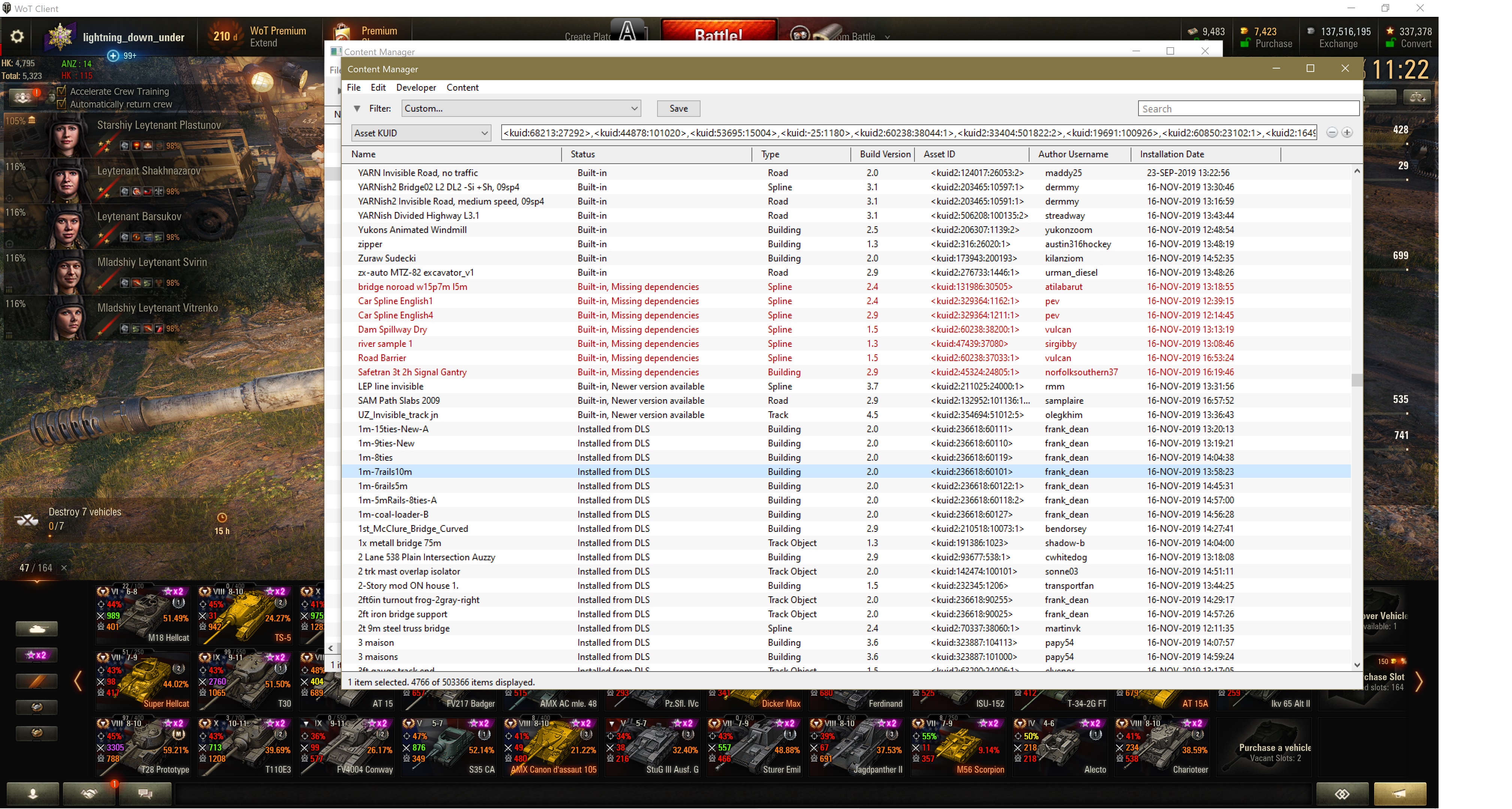Select the Dam Spillway Dry row

846,330
